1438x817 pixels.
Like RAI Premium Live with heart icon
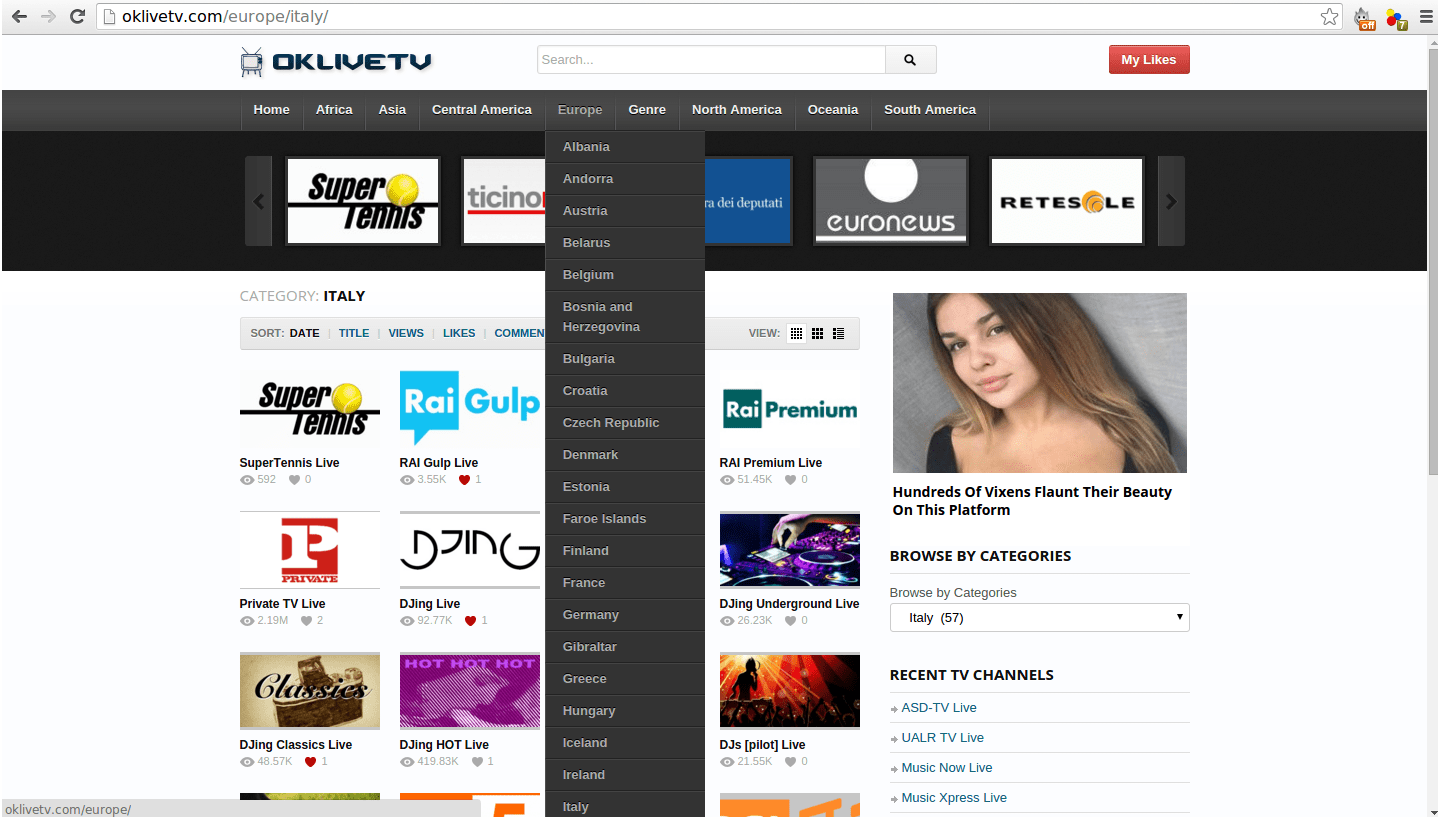(790, 480)
